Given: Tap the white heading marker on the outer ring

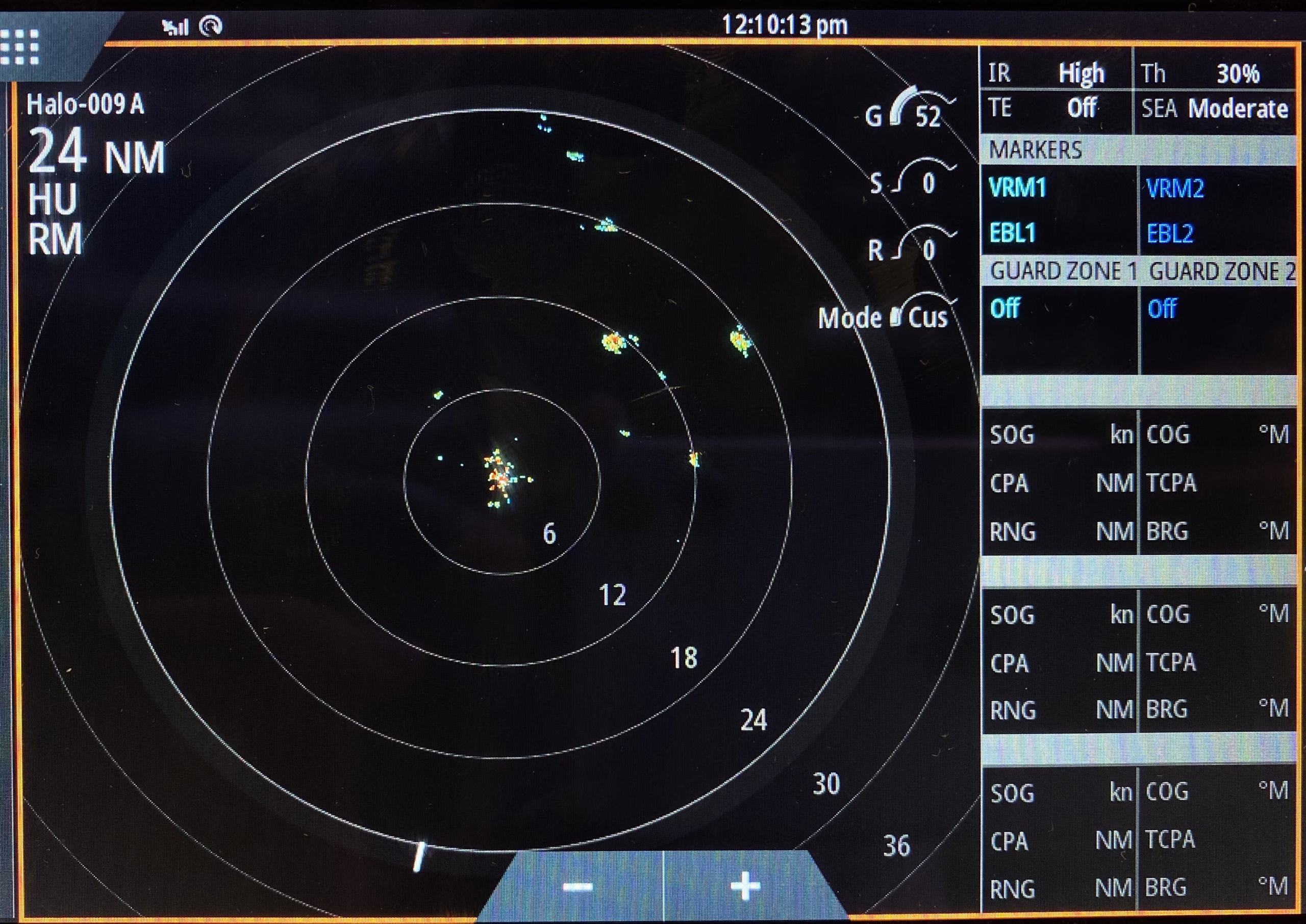Looking at the screenshot, I should [419, 857].
